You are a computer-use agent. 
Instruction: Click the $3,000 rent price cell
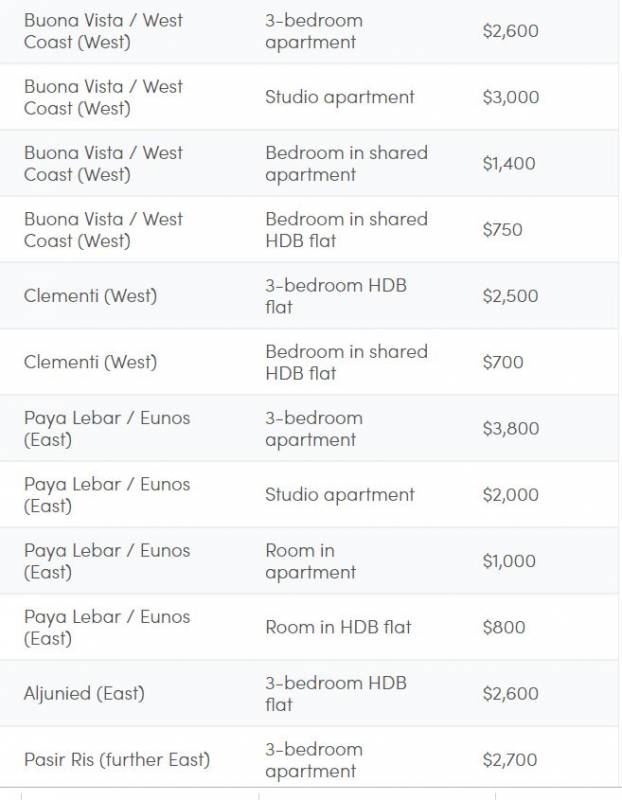(x=510, y=97)
